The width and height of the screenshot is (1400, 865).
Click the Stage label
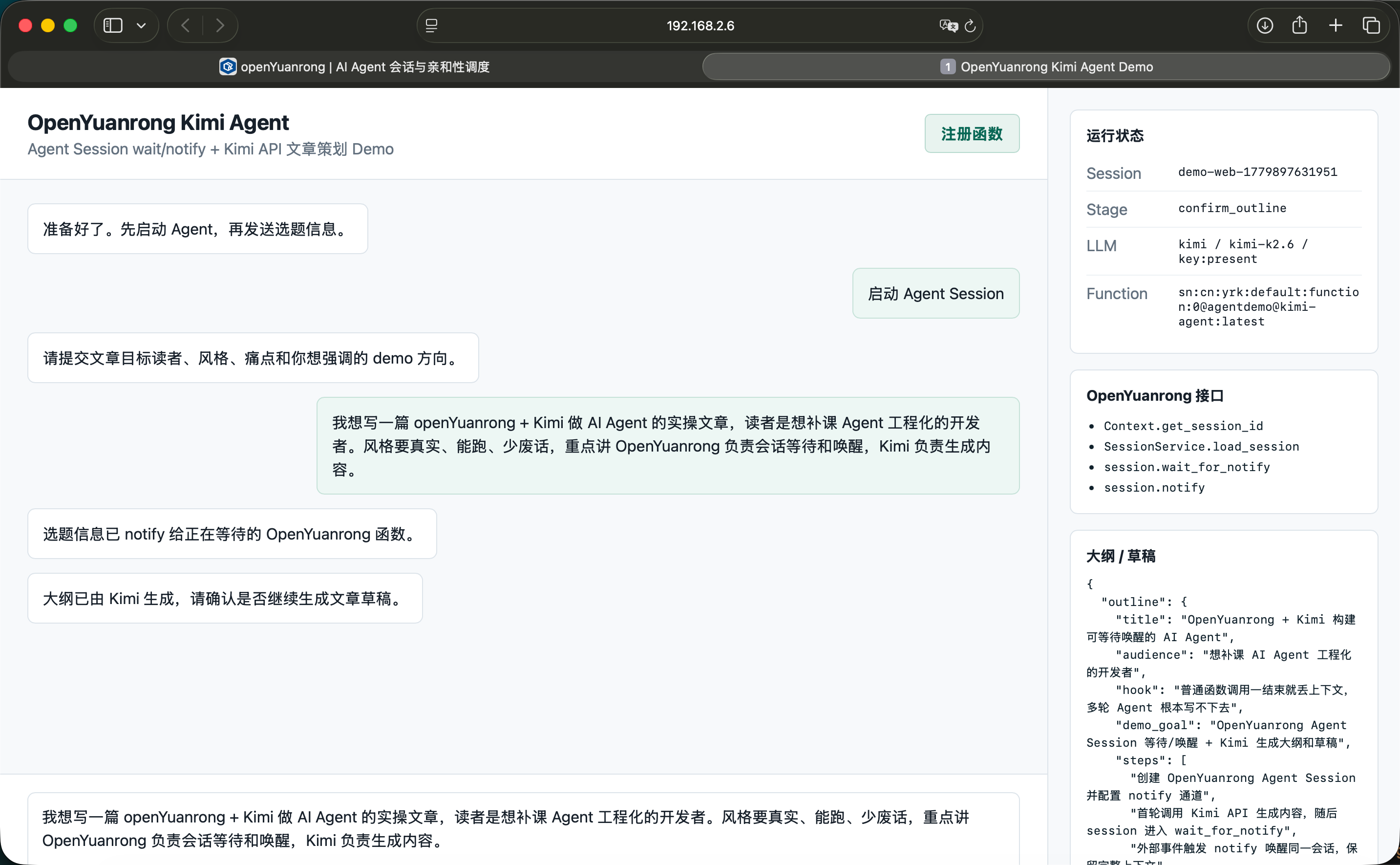(1107, 209)
